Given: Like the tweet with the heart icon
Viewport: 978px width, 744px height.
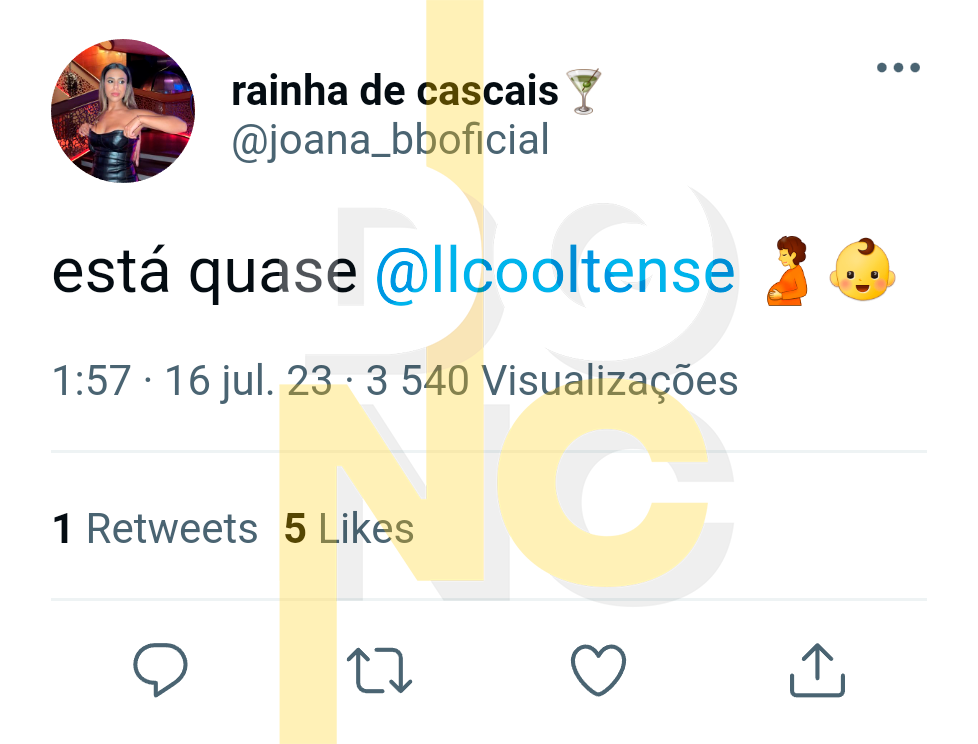Looking at the screenshot, I should 598,670.
